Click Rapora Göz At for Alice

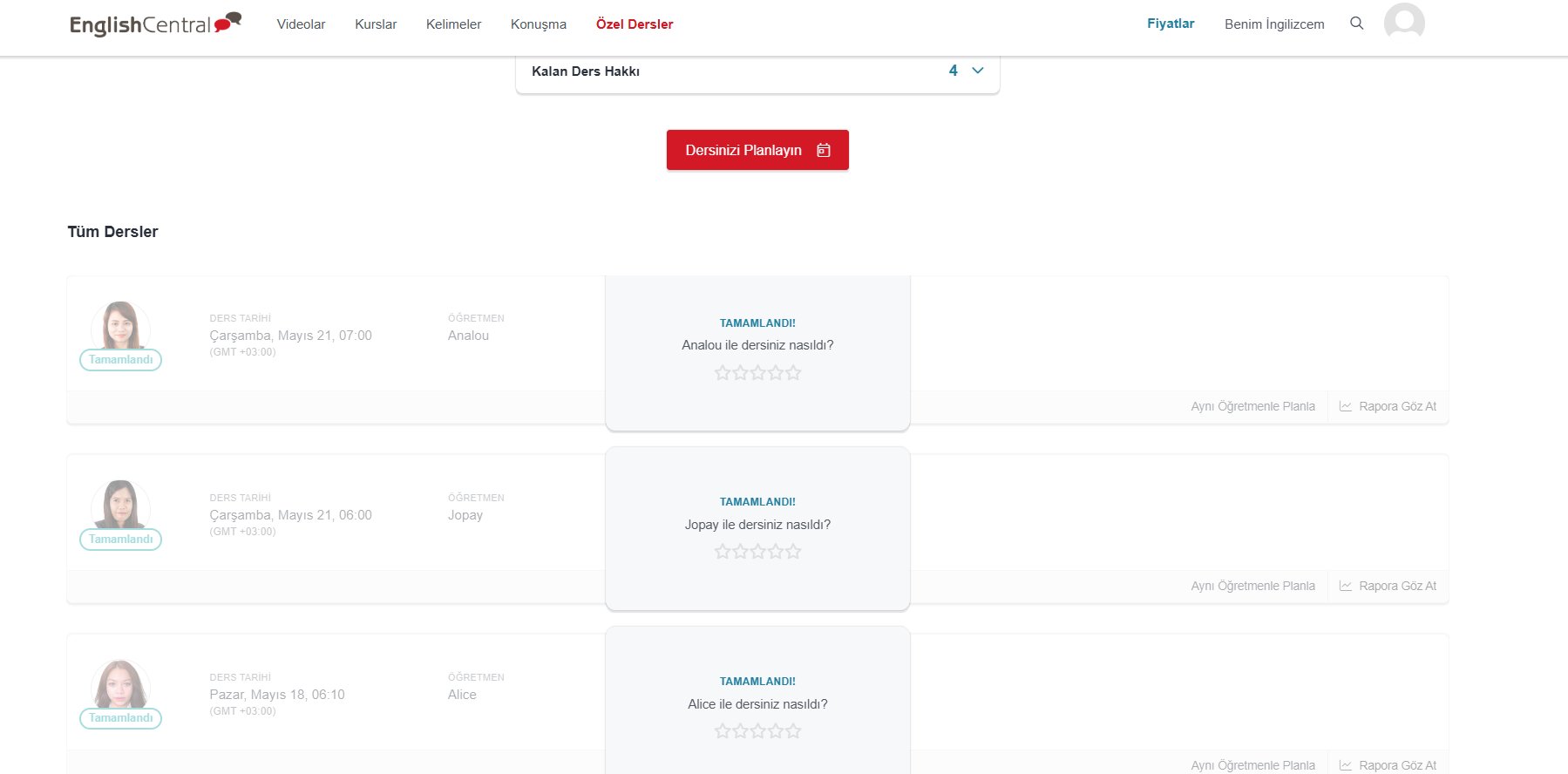1396,765
